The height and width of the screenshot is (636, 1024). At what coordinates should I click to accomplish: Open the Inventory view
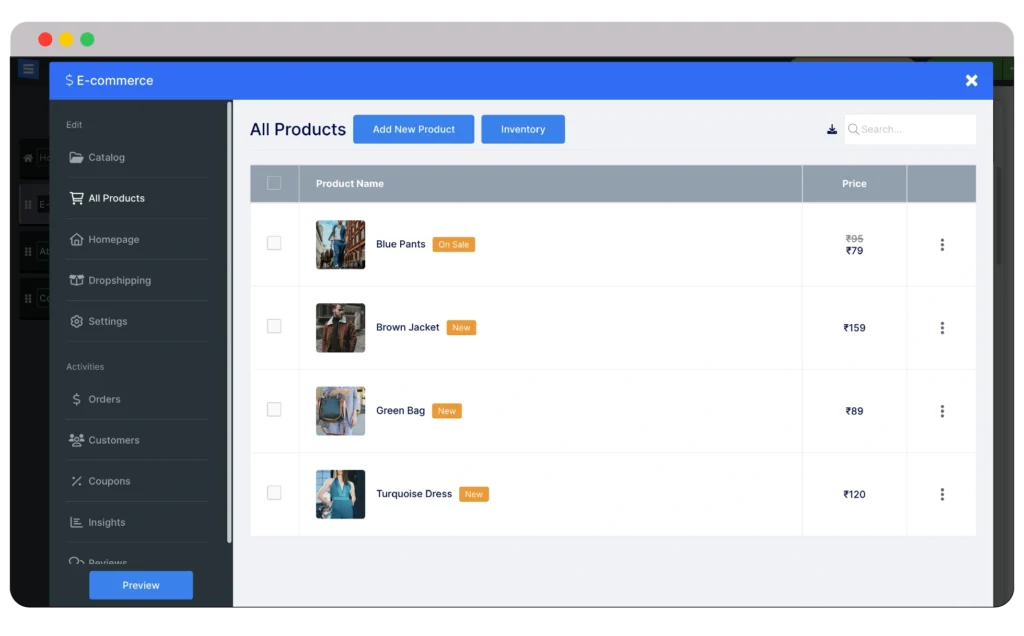click(x=522, y=129)
